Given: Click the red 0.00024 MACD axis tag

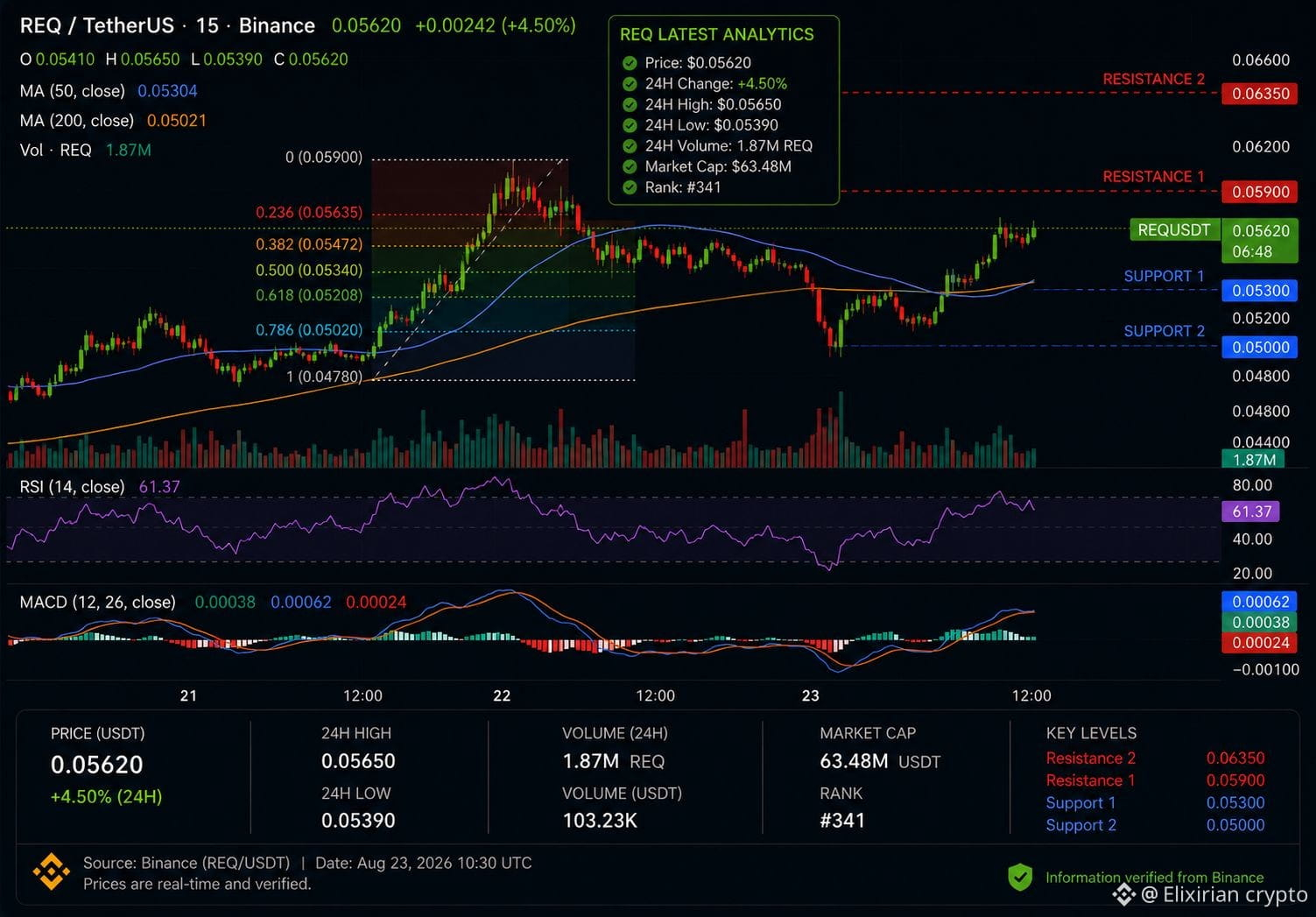Looking at the screenshot, I should [x=1260, y=642].
